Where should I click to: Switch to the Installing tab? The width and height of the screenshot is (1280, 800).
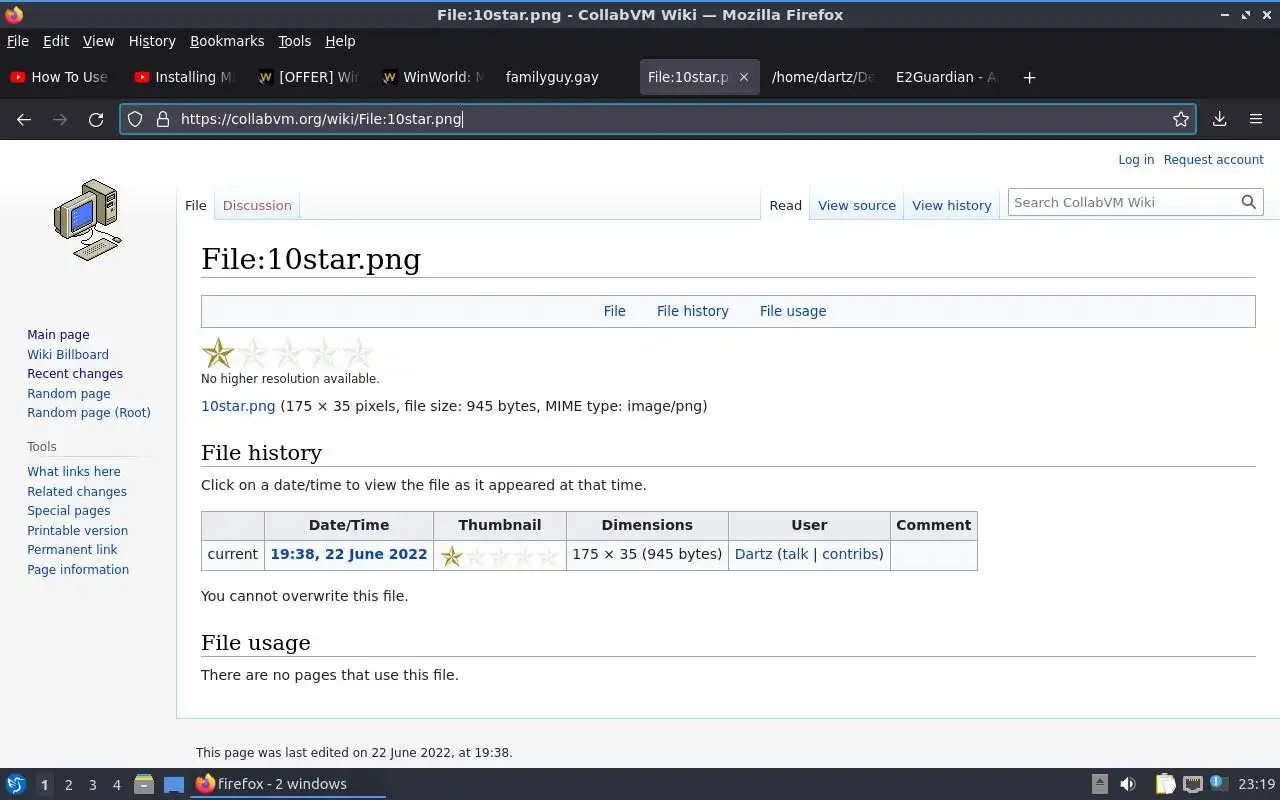[185, 77]
